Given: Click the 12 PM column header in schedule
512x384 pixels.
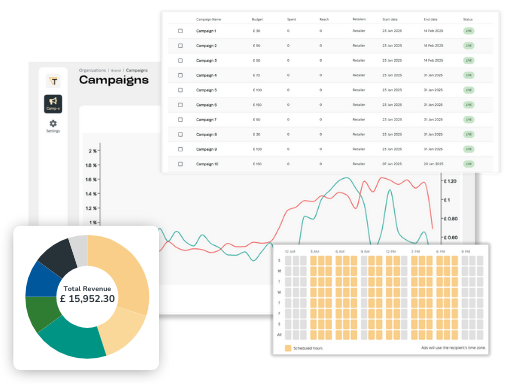Looking at the screenshot, I should pos(391,251).
